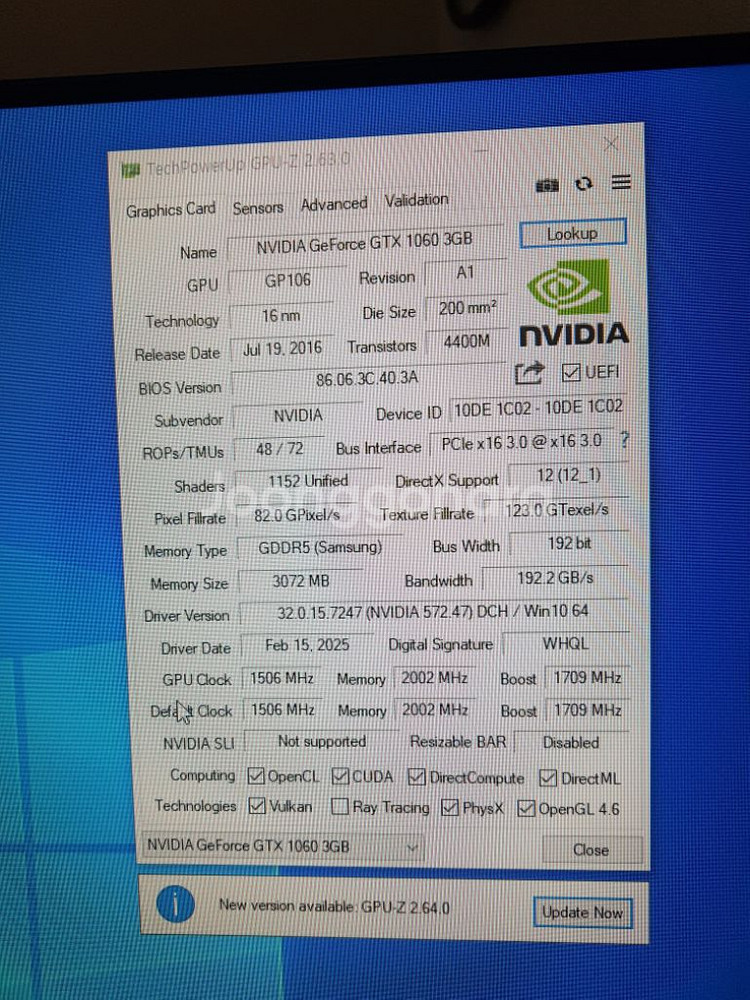This screenshot has height=1000, width=750.
Task: Click the Revision value A1
Action: (x=465, y=272)
